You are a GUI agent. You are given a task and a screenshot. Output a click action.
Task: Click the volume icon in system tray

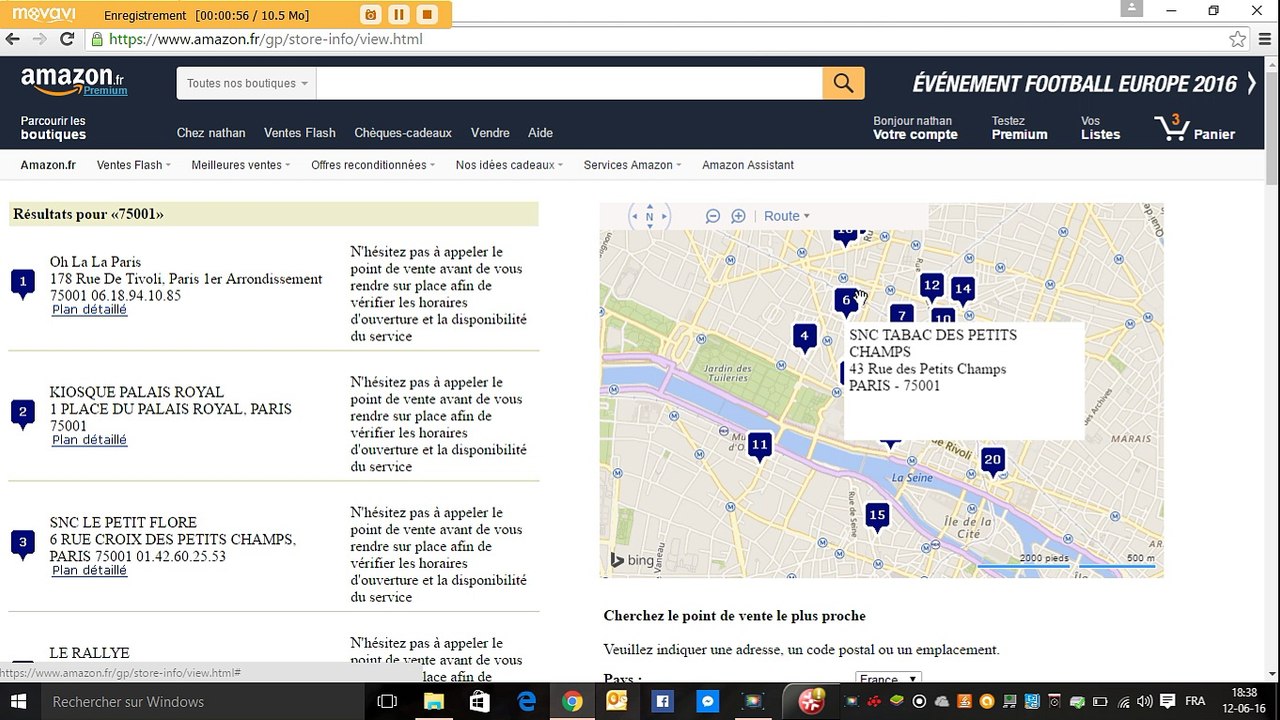click(x=1145, y=702)
